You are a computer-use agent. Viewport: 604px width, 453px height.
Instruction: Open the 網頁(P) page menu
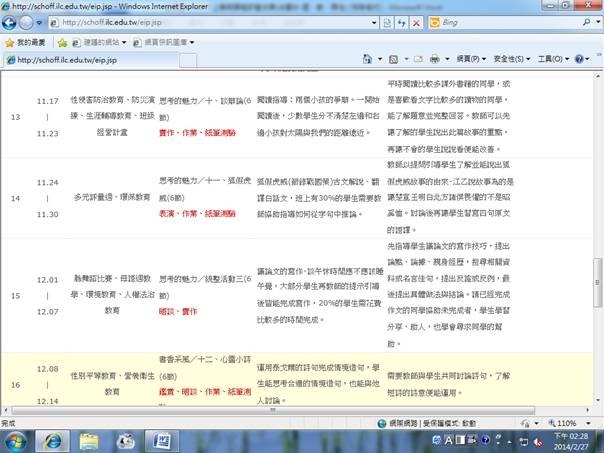[x=464, y=60]
